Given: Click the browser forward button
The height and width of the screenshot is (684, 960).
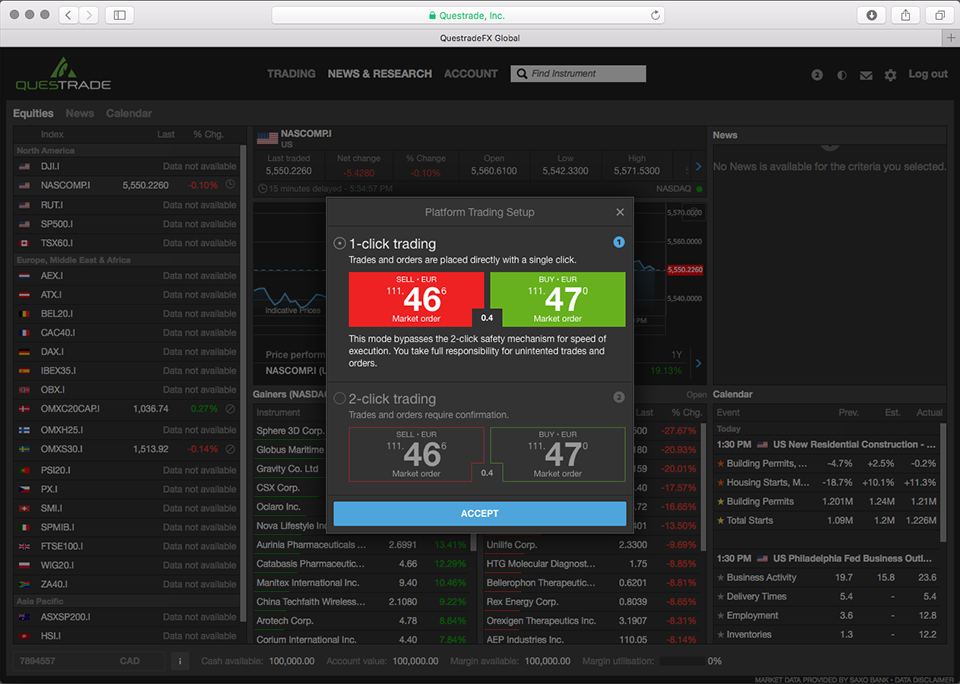Looking at the screenshot, I should (x=89, y=15).
